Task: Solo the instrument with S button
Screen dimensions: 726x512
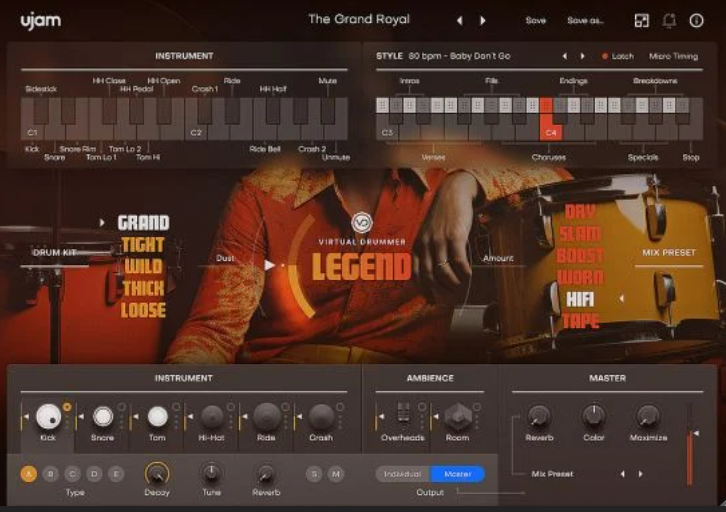Action: [314, 474]
